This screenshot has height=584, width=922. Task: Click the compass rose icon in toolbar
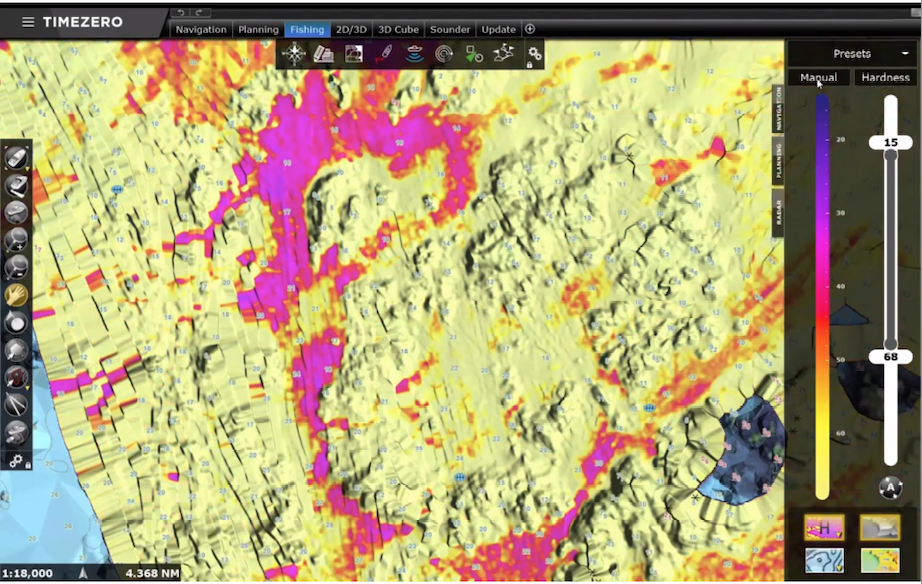295,54
